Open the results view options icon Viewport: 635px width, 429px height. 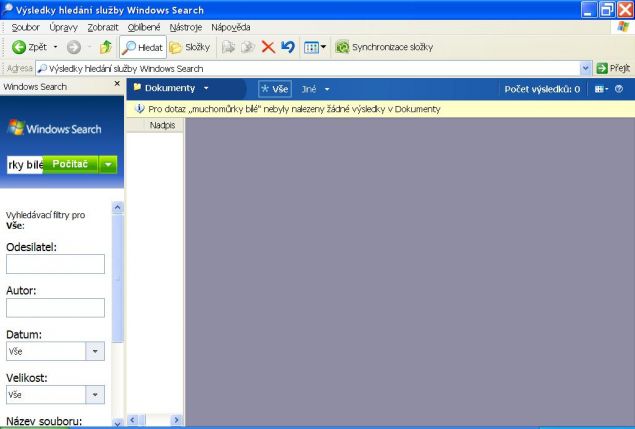601,89
